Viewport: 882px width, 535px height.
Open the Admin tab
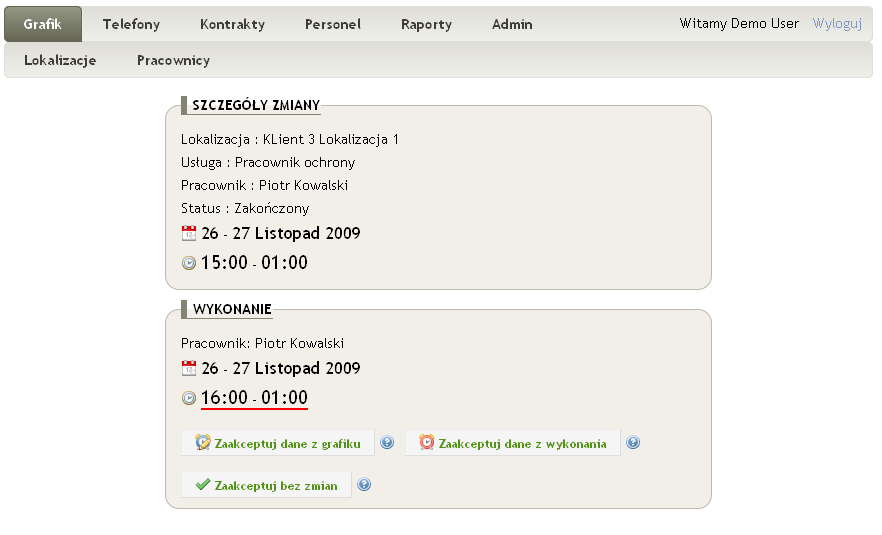(x=512, y=24)
